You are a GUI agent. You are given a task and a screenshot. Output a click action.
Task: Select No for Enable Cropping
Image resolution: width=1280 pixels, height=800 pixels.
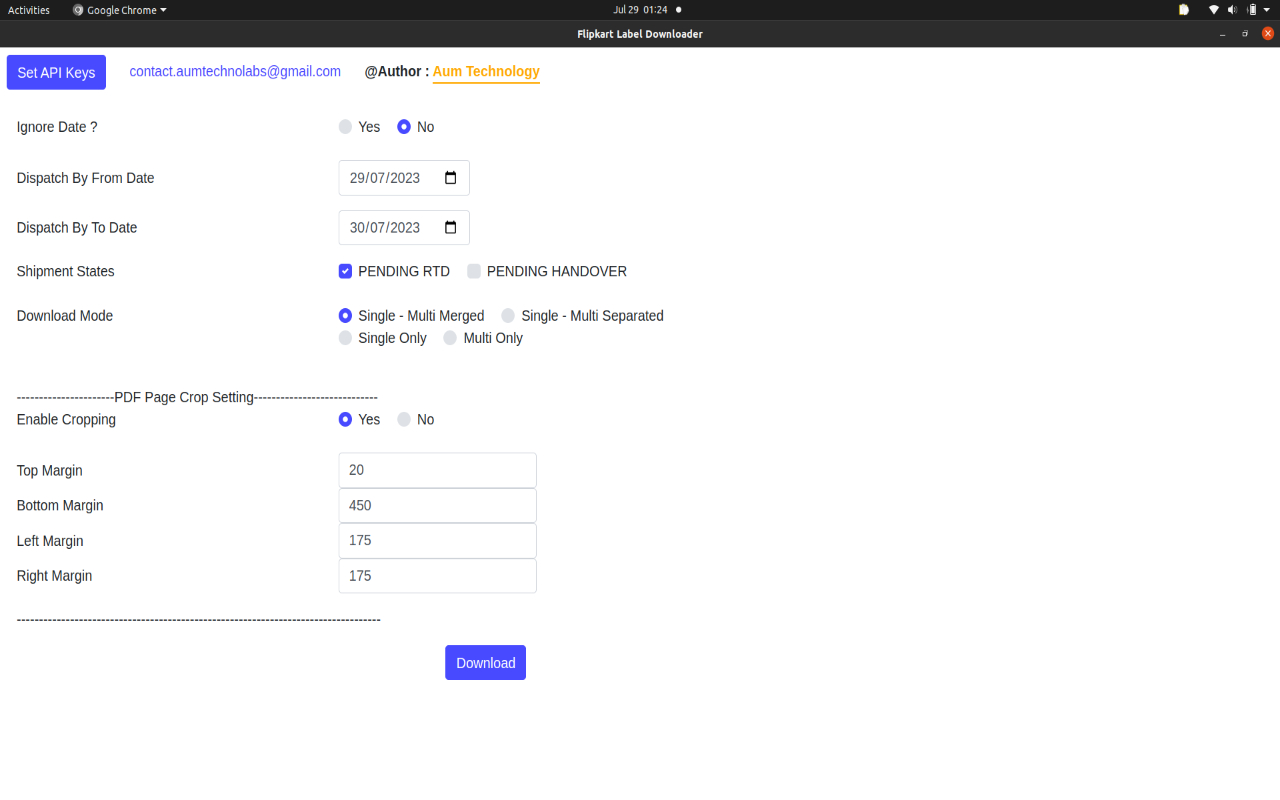tap(404, 420)
